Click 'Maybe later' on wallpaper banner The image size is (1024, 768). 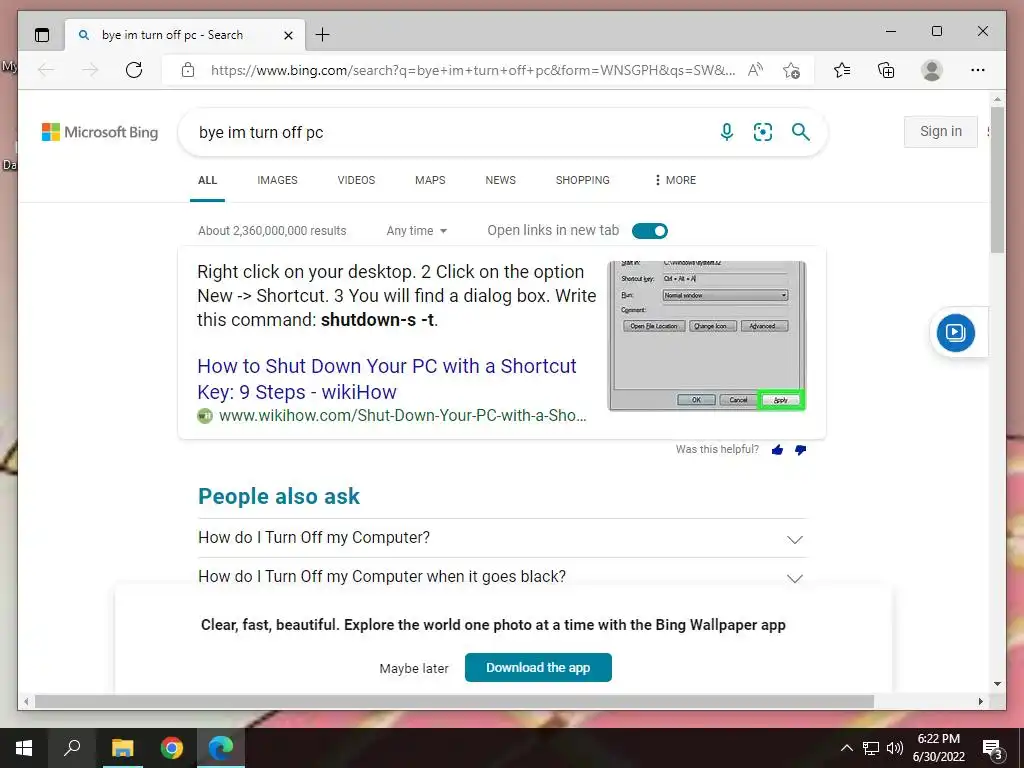(x=414, y=668)
